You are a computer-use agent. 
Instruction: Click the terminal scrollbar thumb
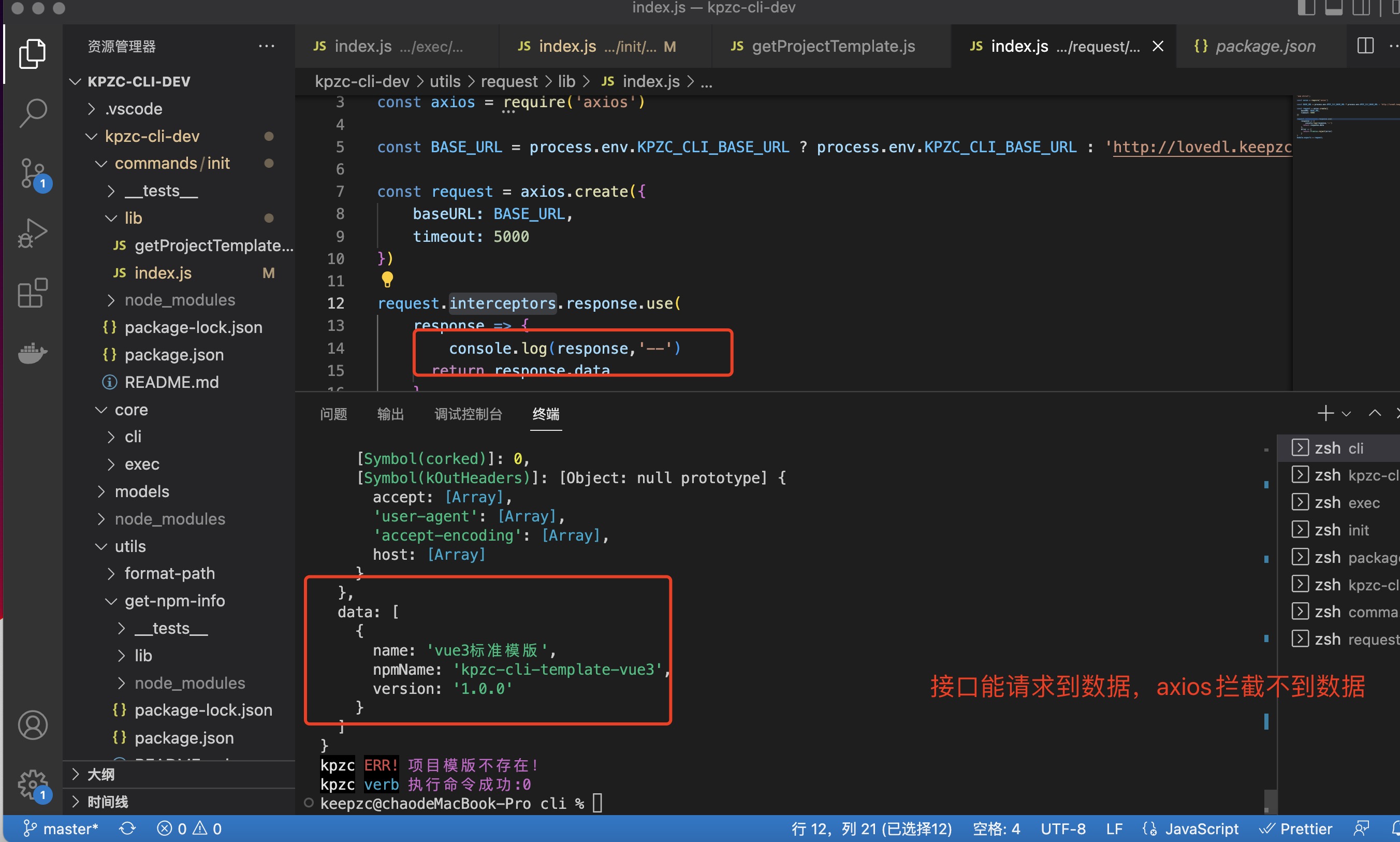pyautogui.click(x=1271, y=802)
